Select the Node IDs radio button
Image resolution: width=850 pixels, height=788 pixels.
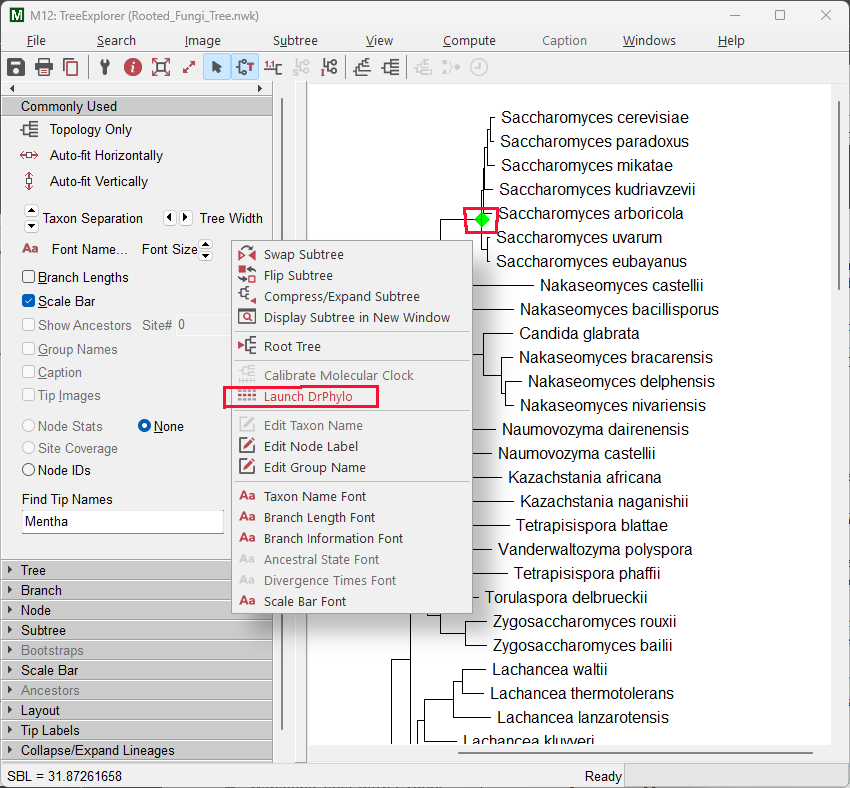pos(29,470)
